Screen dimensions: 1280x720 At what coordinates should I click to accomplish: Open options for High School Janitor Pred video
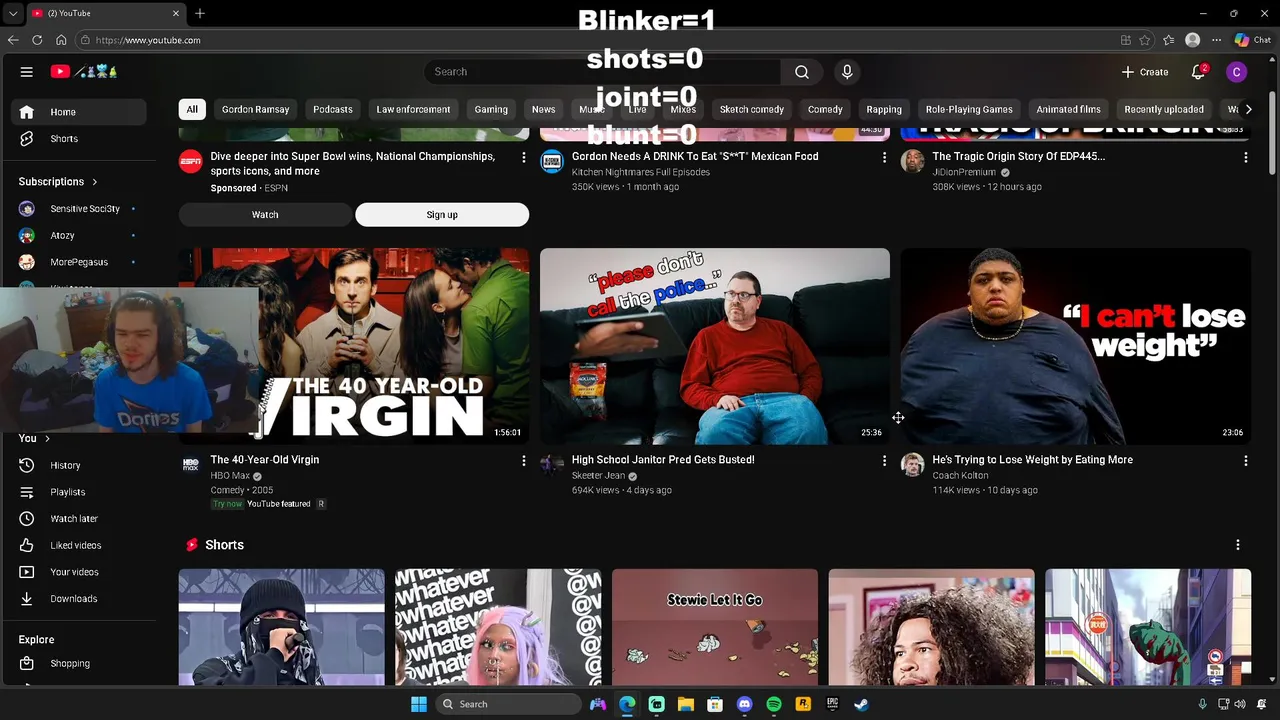coord(884,460)
